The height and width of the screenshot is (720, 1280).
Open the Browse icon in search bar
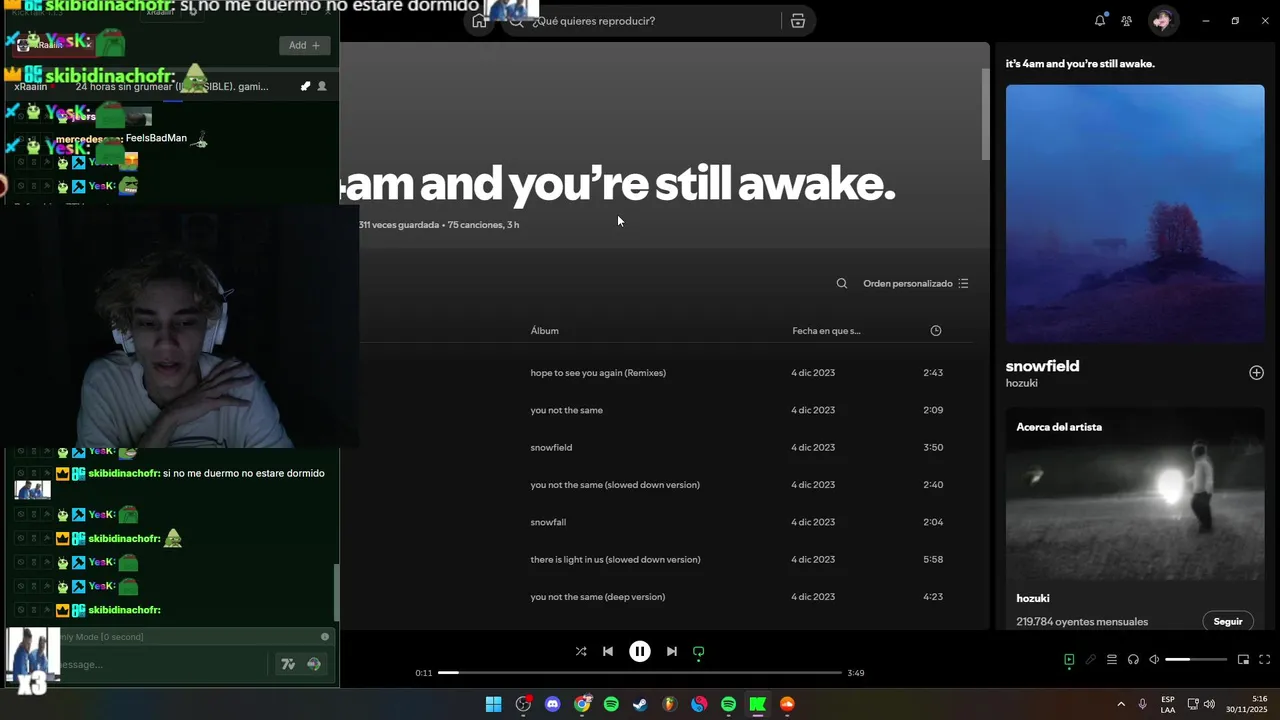click(x=798, y=21)
